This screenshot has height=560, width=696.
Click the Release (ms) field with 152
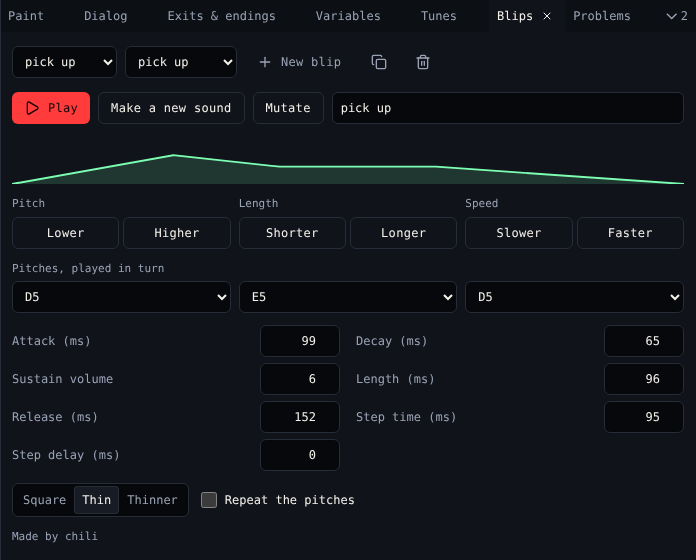300,417
